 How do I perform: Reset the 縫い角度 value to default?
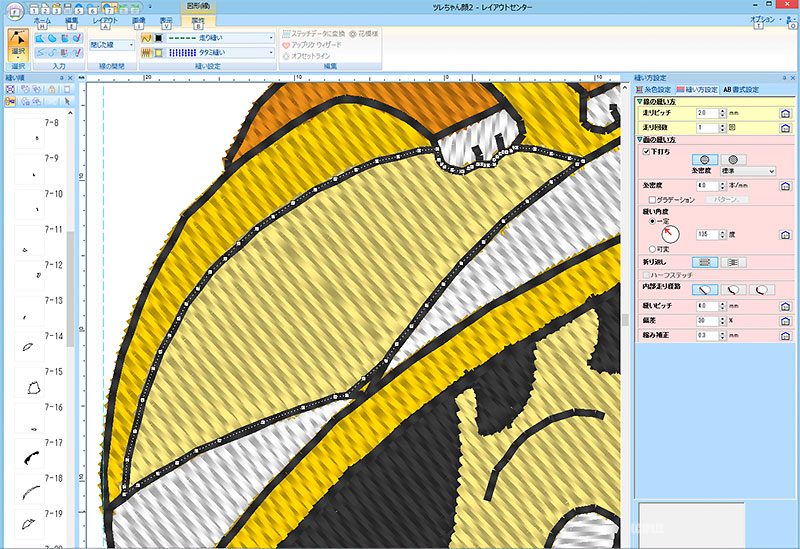pos(785,234)
